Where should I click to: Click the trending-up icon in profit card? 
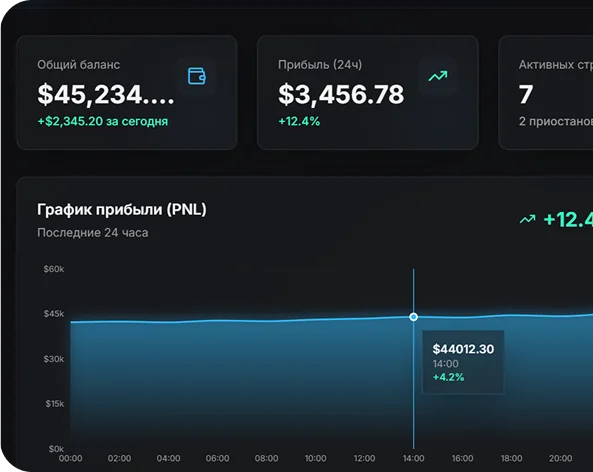point(438,76)
